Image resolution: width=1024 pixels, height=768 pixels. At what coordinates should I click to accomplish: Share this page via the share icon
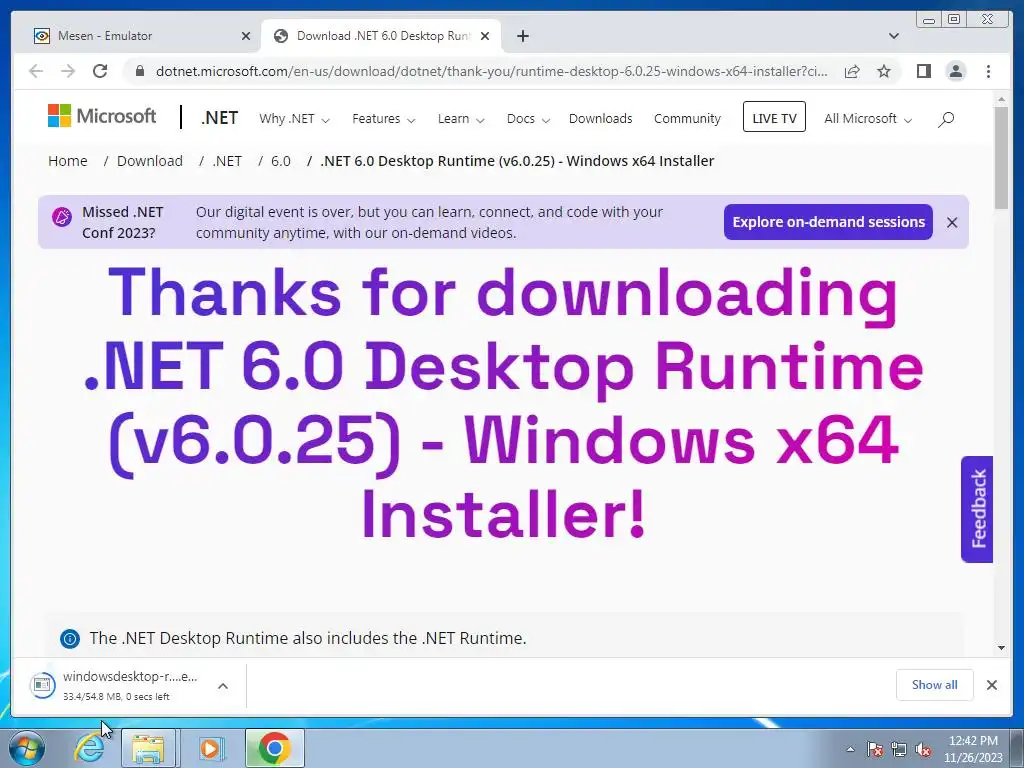point(852,71)
